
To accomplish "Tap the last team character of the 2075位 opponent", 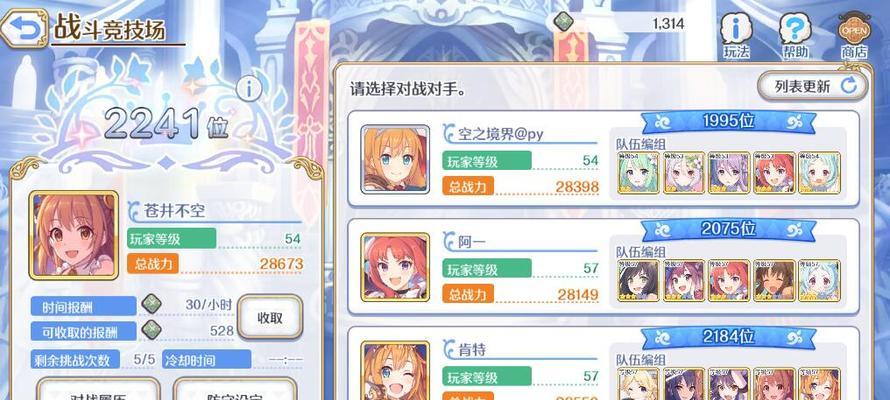I will tap(820, 281).
